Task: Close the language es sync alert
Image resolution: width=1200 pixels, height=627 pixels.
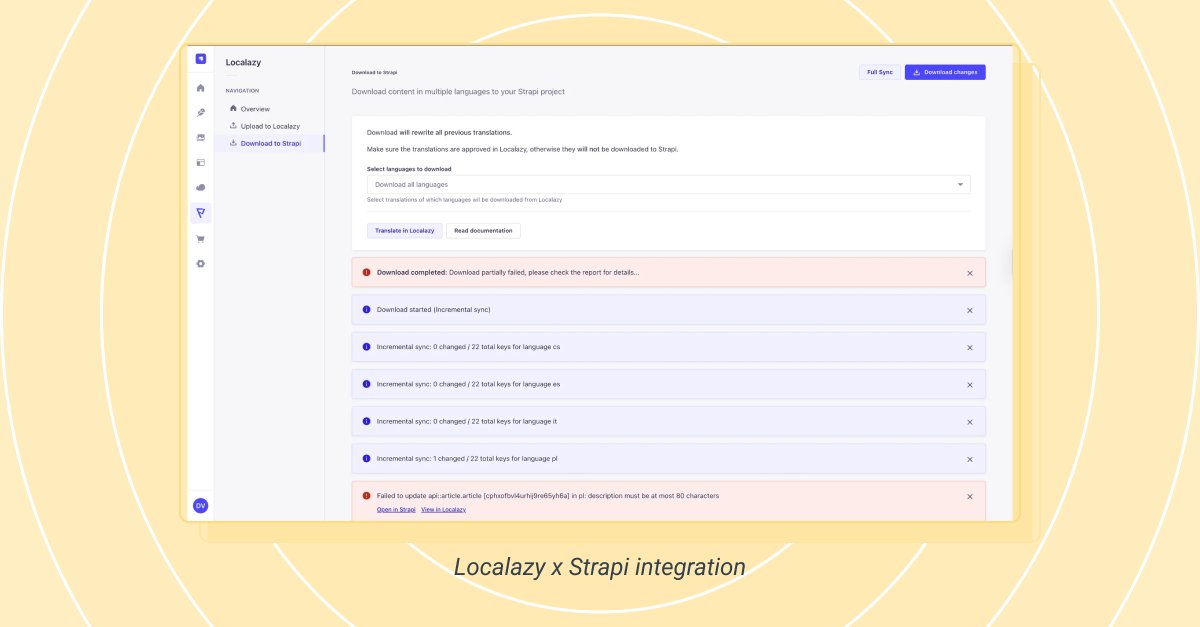Action: coord(969,385)
